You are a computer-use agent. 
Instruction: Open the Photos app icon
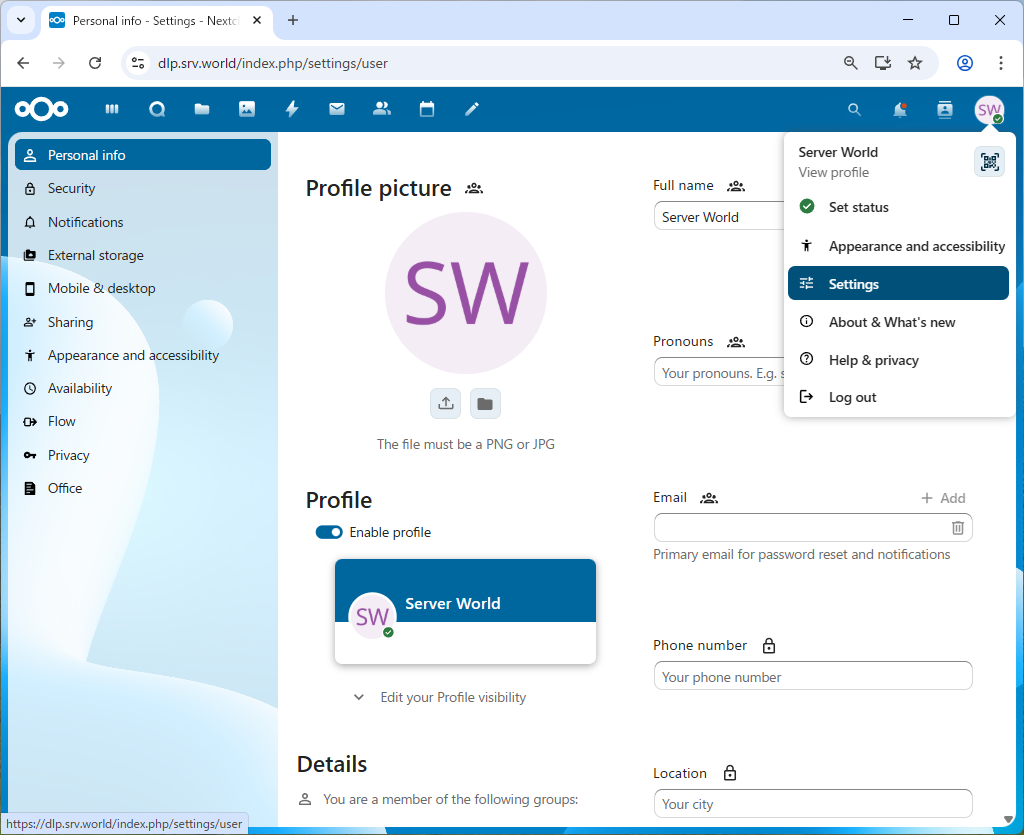(x=247, y=109)
